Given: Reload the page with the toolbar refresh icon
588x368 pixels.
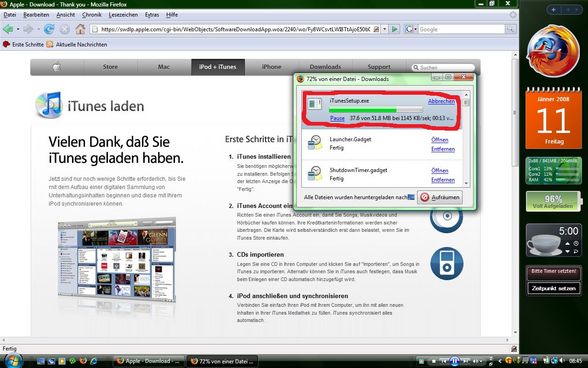Looking at the screenshot, I should (x=49, y=29).
